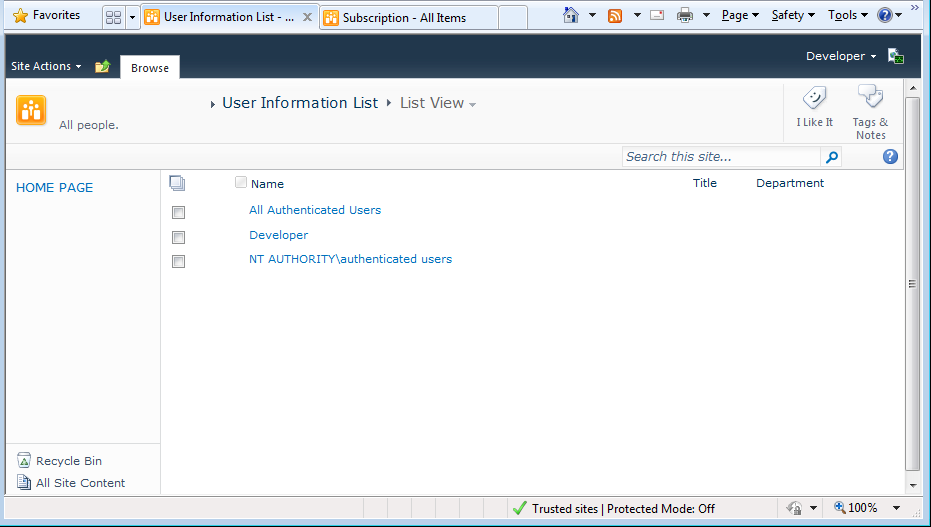931x527 pixels.
Task: Click scrollbar up arrow
Action: pyautogui.click(x=913, y=88)
